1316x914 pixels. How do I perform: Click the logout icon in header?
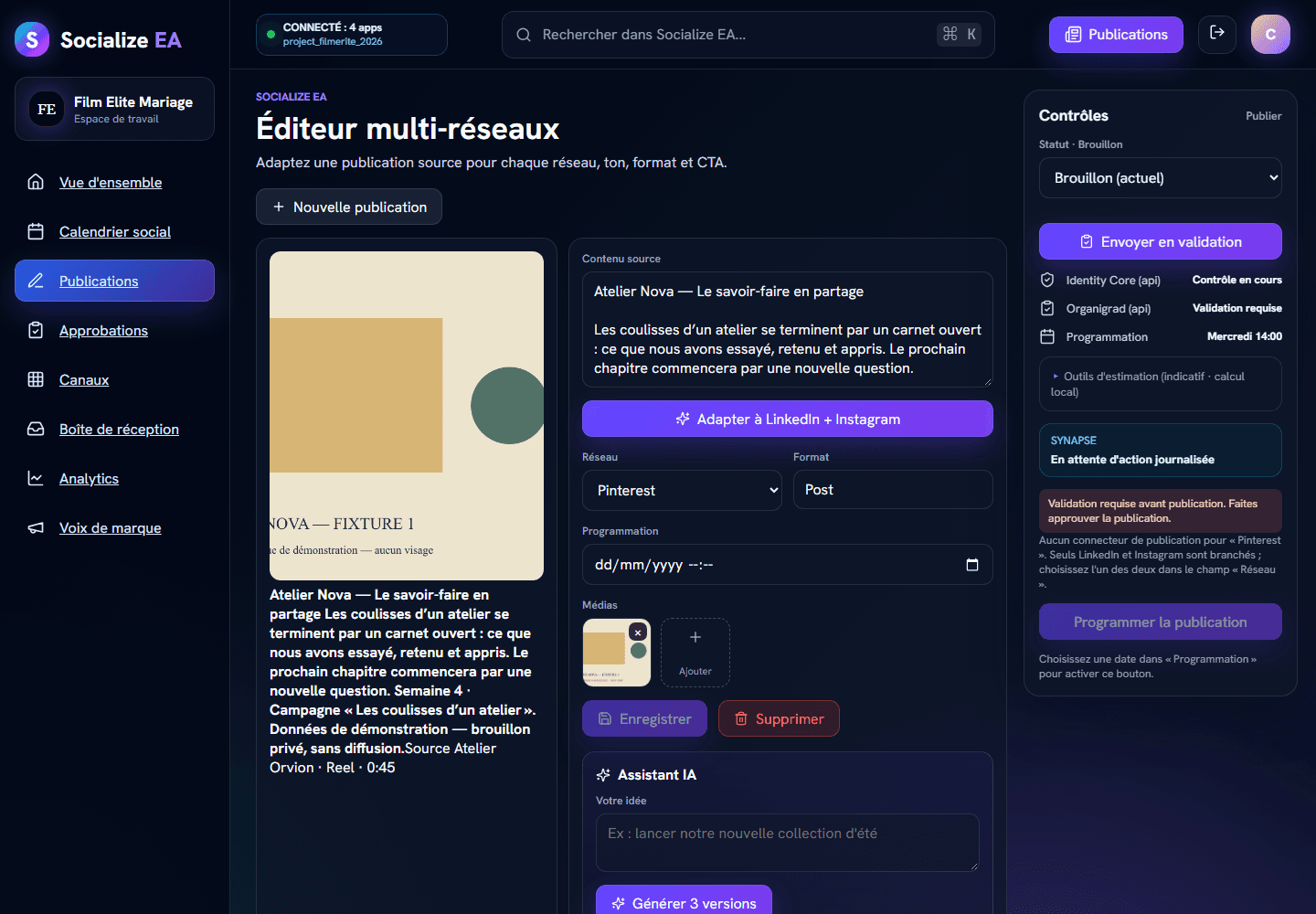point(1217,34)
